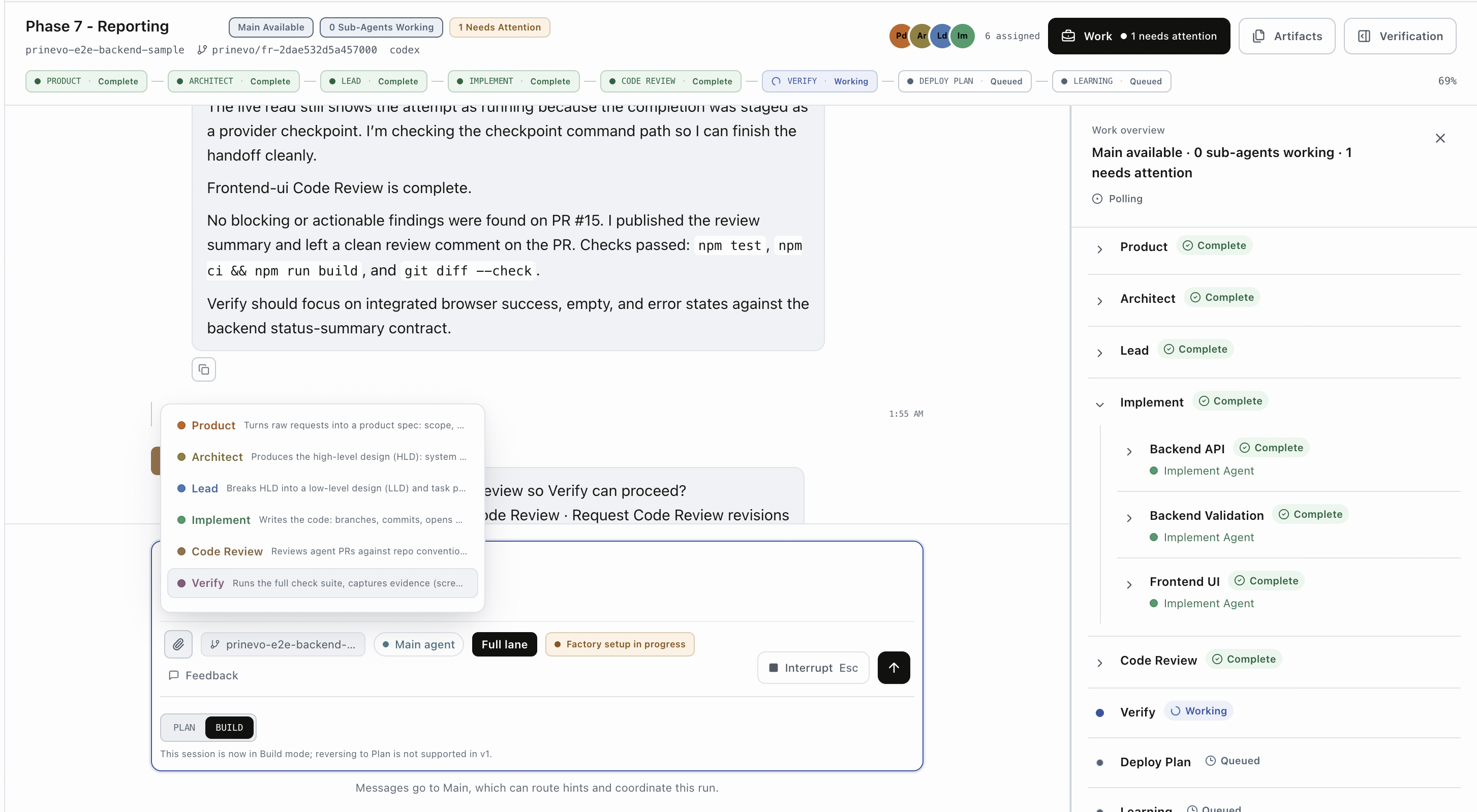This screenshot has width=1477, height=812.
Task: Expand the Code Review section
Action: tap(1100, 663)
